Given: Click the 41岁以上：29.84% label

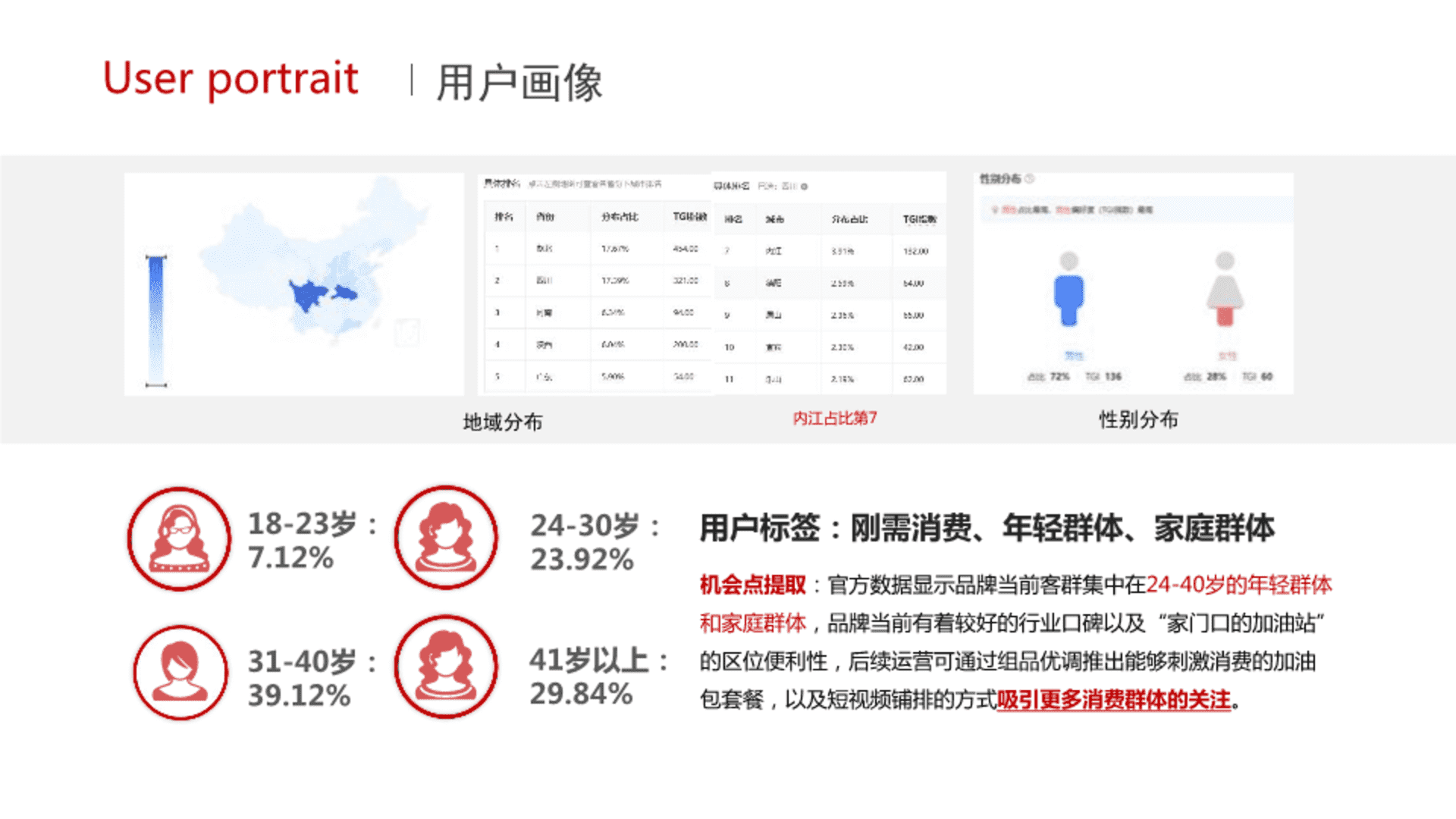Looking at the screenshot, I should (x=599, y=676).
